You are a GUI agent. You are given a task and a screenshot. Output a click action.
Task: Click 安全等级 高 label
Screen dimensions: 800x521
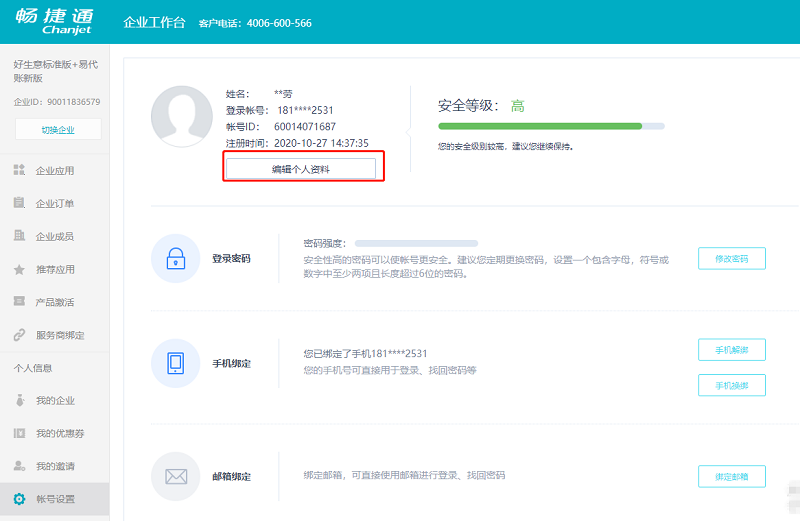481,106
